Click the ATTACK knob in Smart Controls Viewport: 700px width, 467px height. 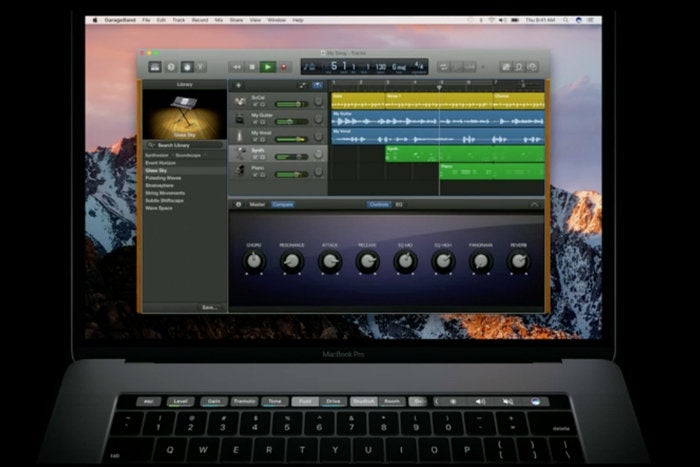click(329, 261)
